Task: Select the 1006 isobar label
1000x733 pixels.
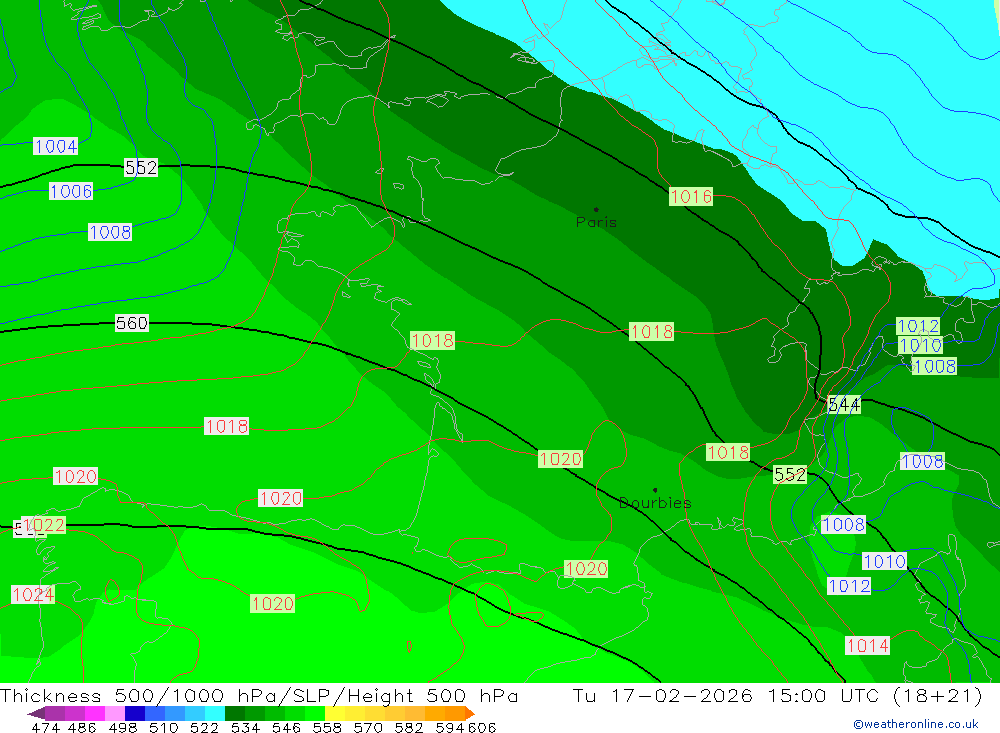Action: pyautogui.click(x=71, y=191)
